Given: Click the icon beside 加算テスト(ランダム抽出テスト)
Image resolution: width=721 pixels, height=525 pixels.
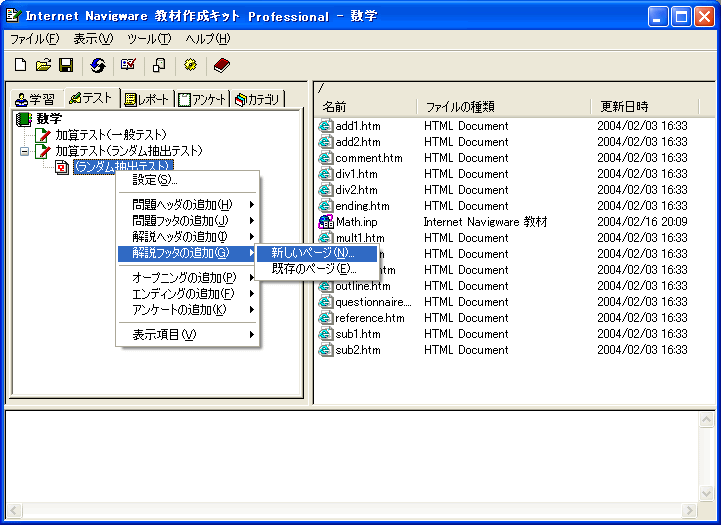Looking at the screenshot, I should (43, 151).
